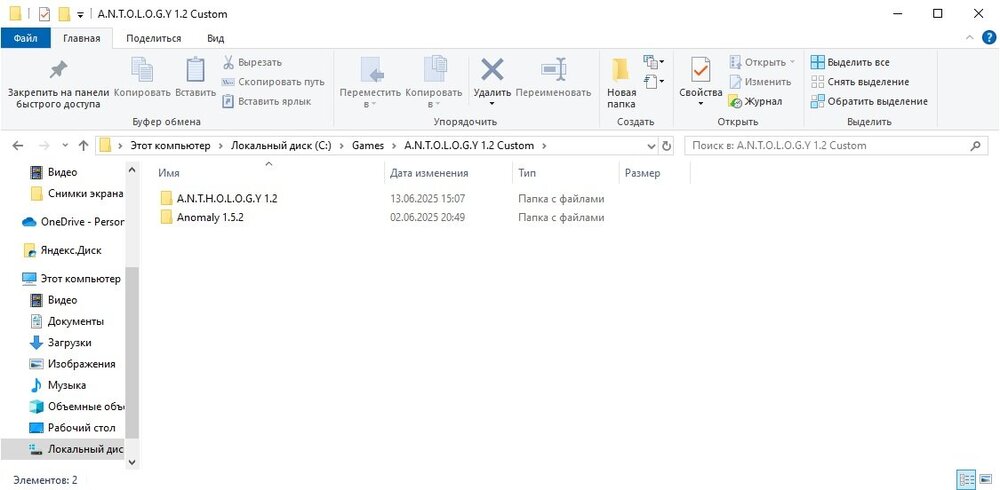This screenshot has width=1000, height=490.
Task: Switch to the Вид (View) ribbon tab
Action: tap(215, 38)
